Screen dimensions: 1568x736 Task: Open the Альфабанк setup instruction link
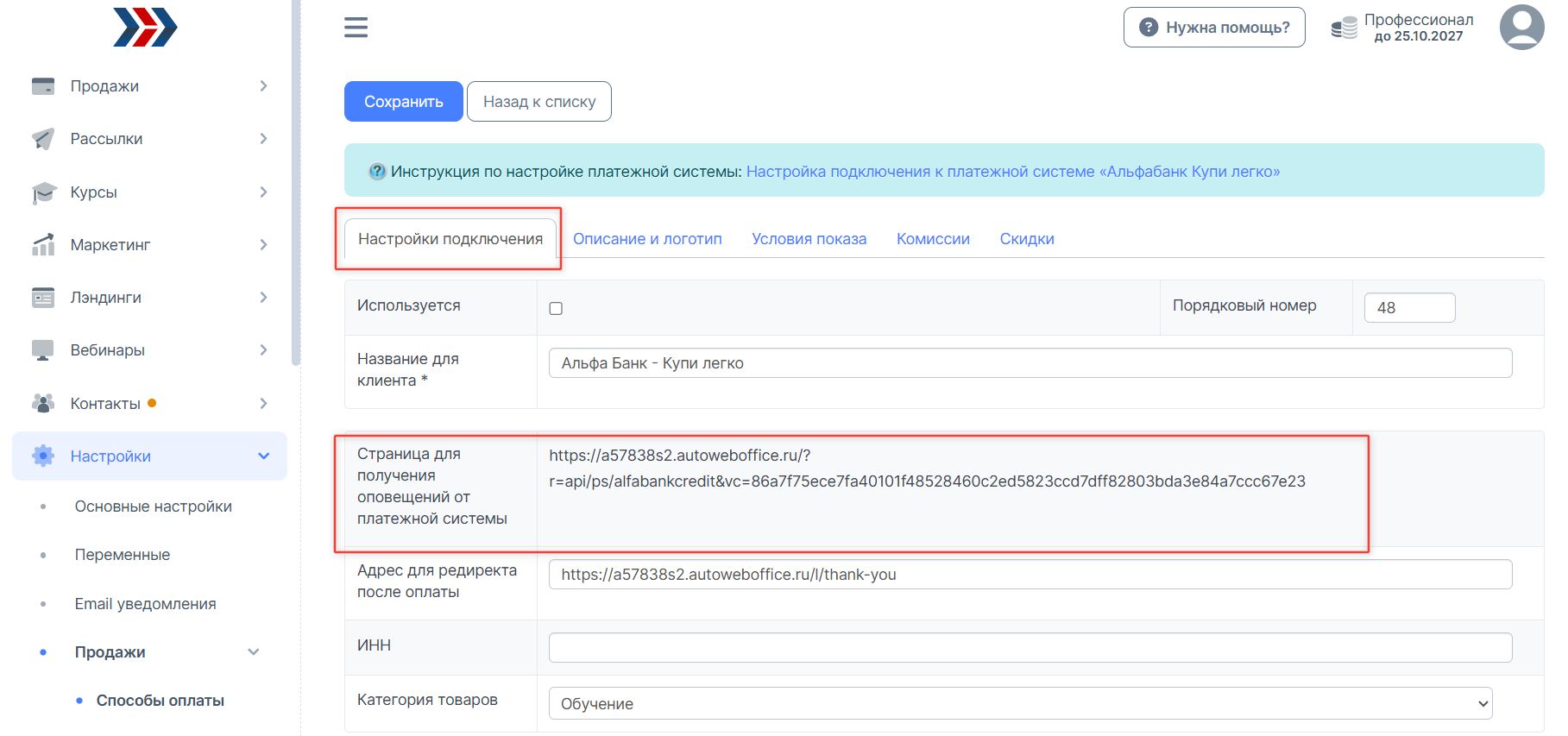1012,172
